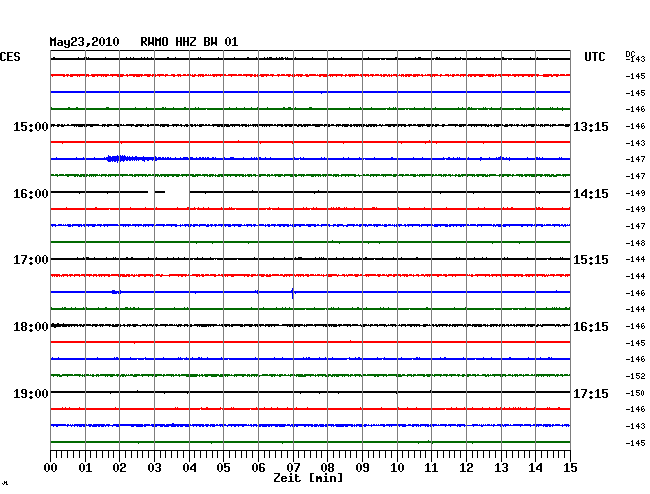Select the DC offset value -148
This screenshot has width=650, height=494.
click(635, 243)
